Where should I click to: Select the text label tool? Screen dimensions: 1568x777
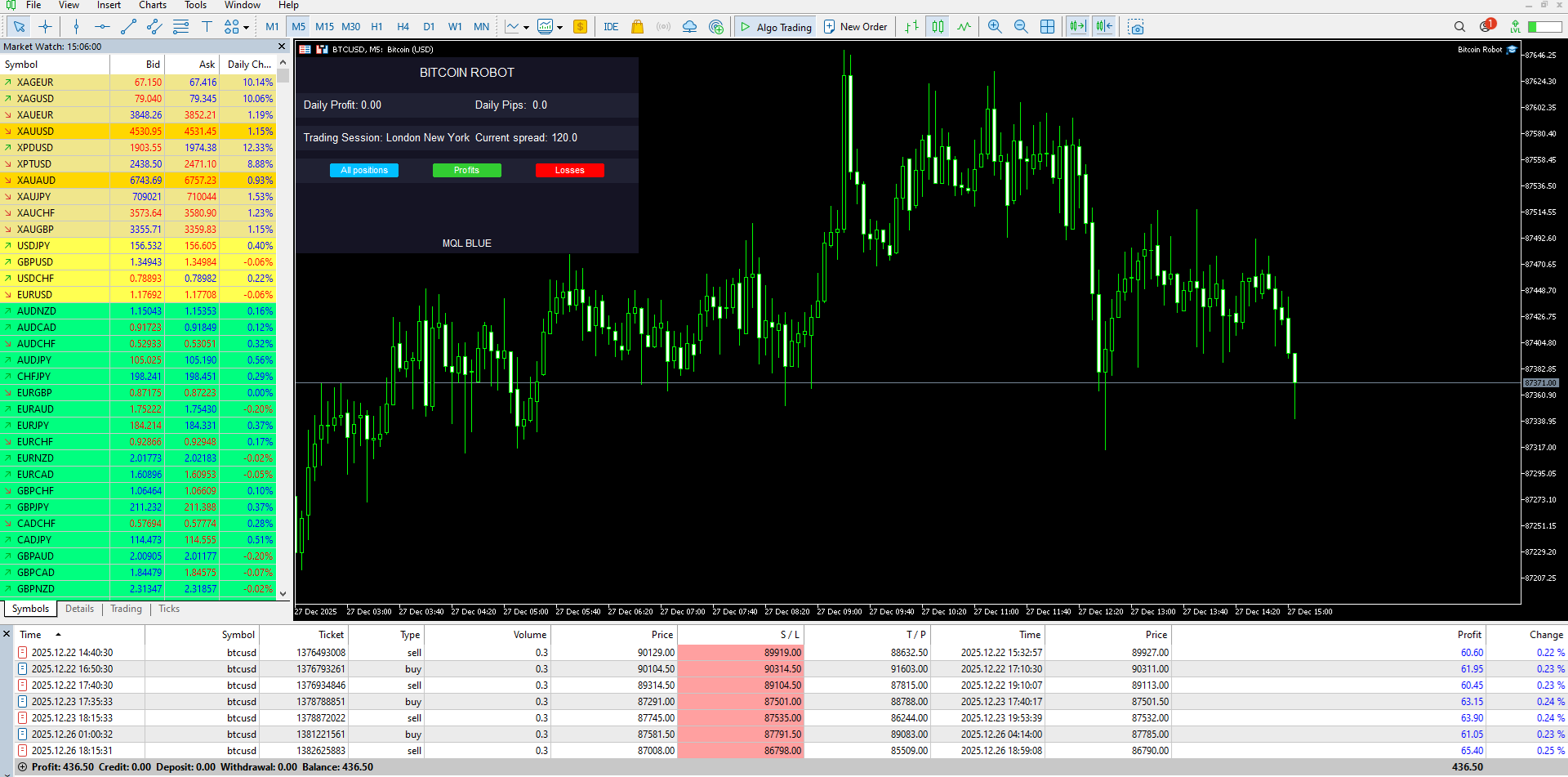click(207, 27)
